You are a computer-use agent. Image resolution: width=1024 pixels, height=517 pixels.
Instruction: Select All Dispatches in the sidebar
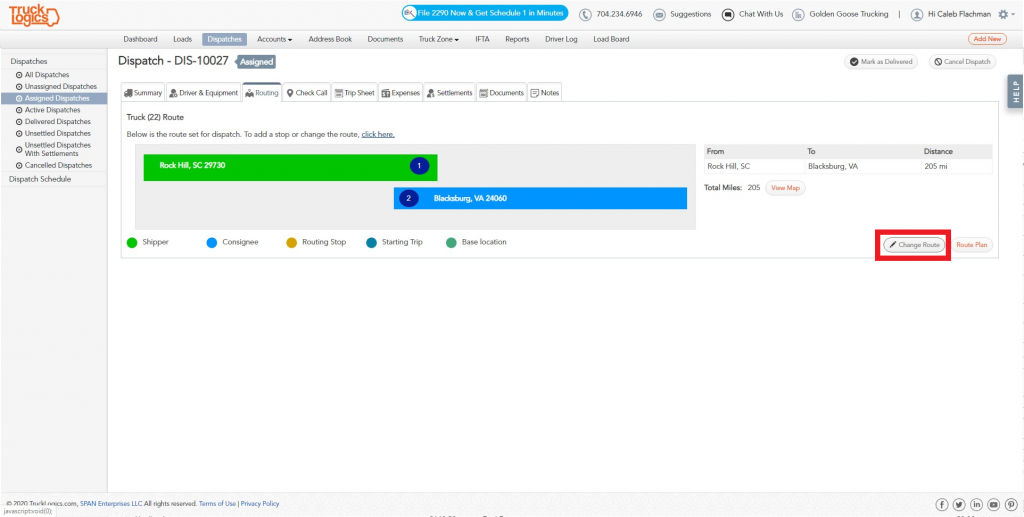47,75
